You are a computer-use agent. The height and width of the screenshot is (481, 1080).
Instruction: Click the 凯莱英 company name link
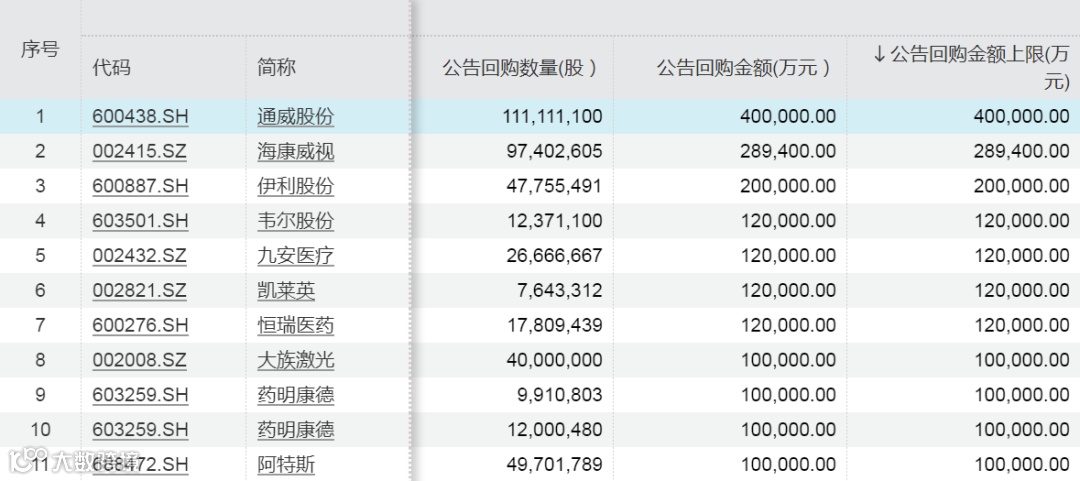click(x=287, y=291)
